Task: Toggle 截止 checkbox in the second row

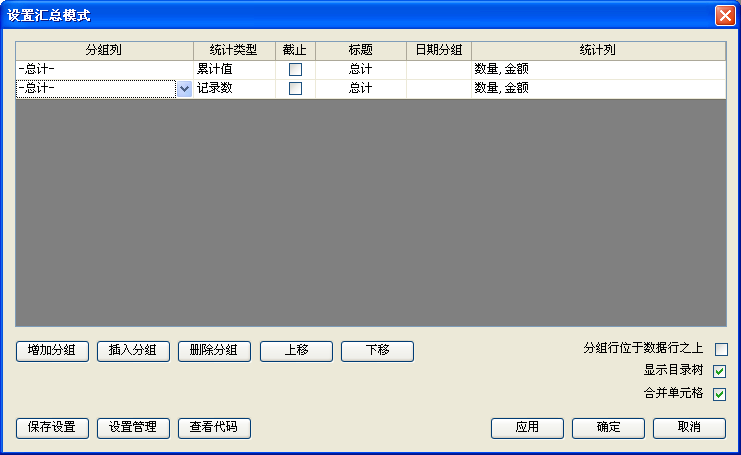Action: coord(295,89)
